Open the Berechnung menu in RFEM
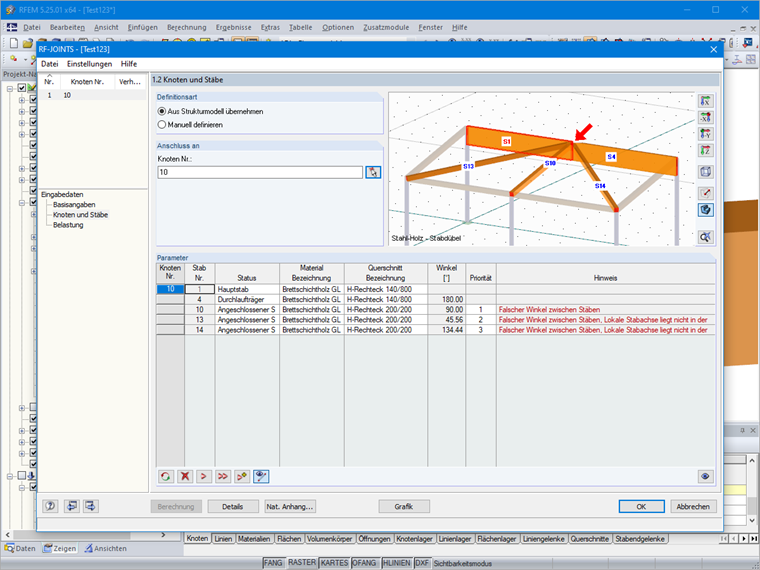 click(x=187, y=28)
